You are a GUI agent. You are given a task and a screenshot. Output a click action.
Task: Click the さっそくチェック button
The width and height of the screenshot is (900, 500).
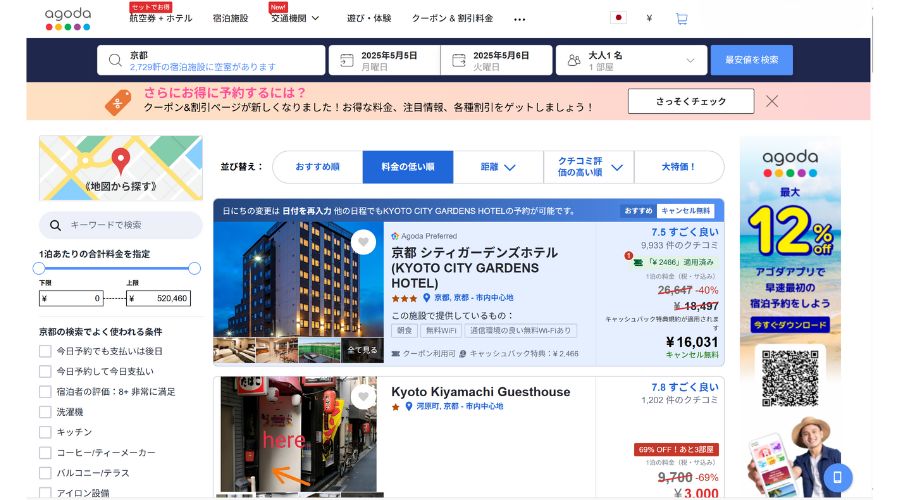tap(691, 102)
